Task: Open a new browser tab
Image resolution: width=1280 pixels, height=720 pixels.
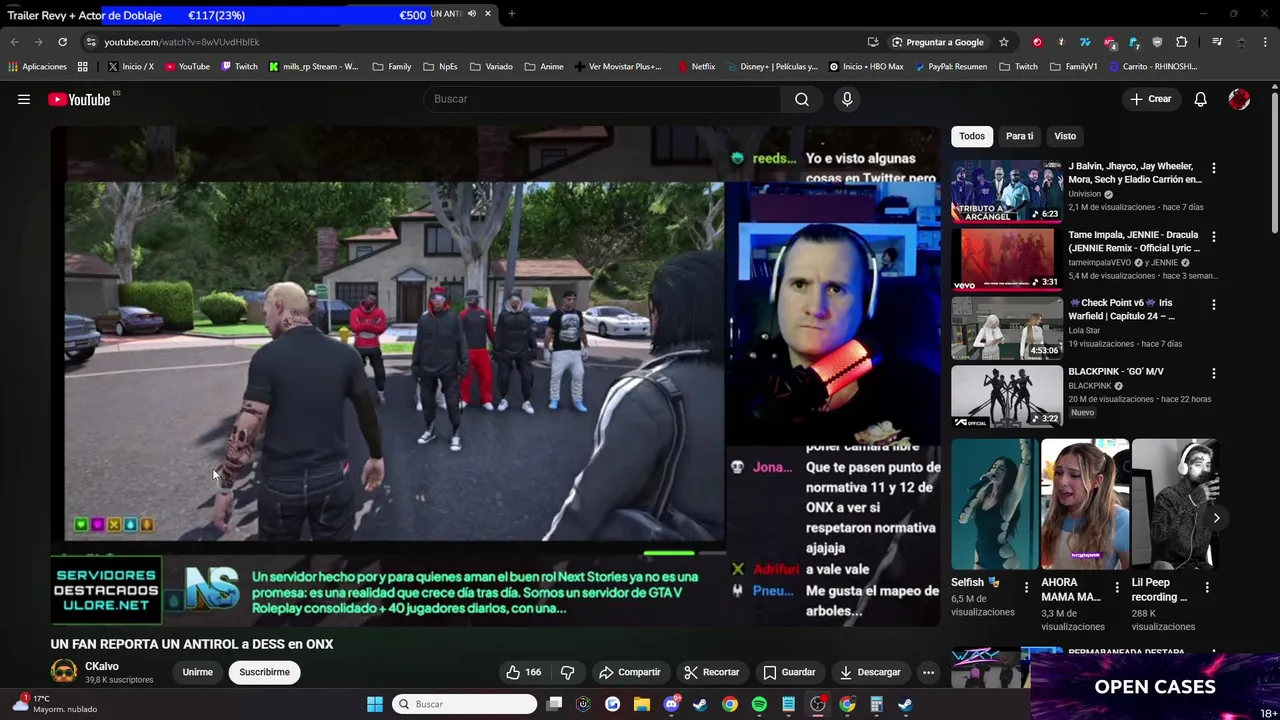Action: pos(511,14)
